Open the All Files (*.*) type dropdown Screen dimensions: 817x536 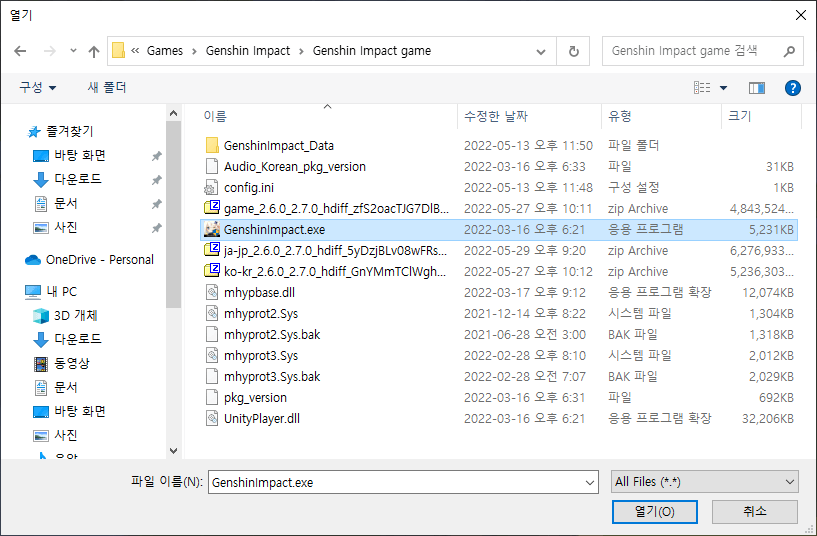(704, 482)
